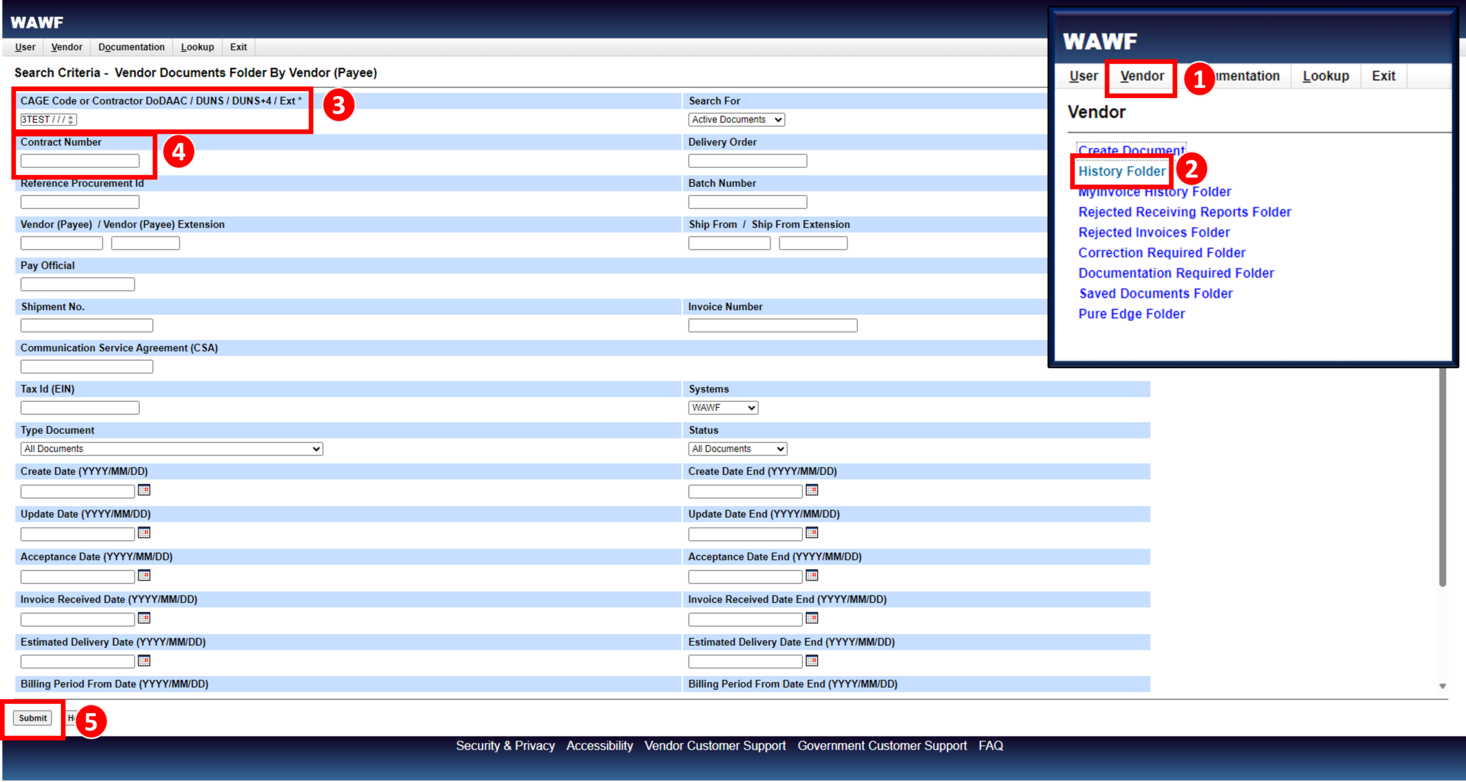1466x782 pixels.
Task: Click the Invoice Received Date text field
Action: click(77, 619)
